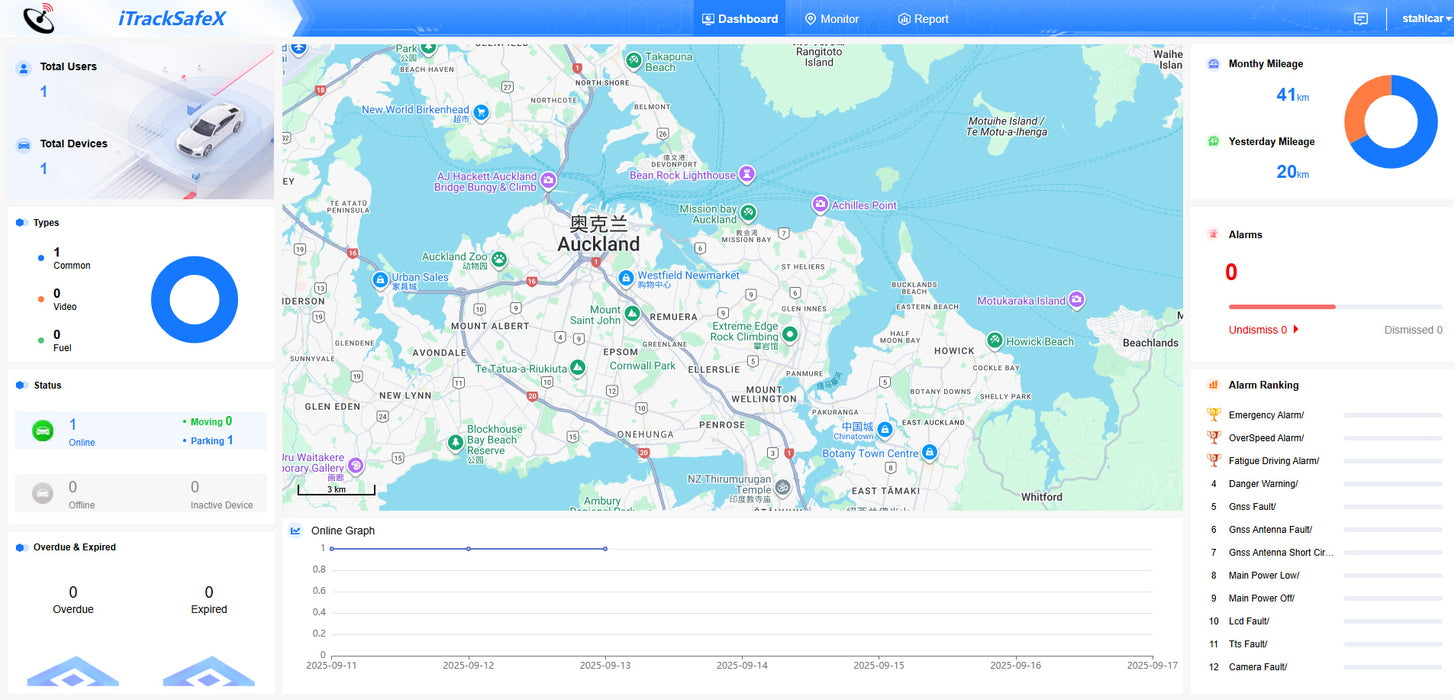Select the Auckland Zoo map marker
This screenshot has height=700, width=1454.
click(498, 259)
